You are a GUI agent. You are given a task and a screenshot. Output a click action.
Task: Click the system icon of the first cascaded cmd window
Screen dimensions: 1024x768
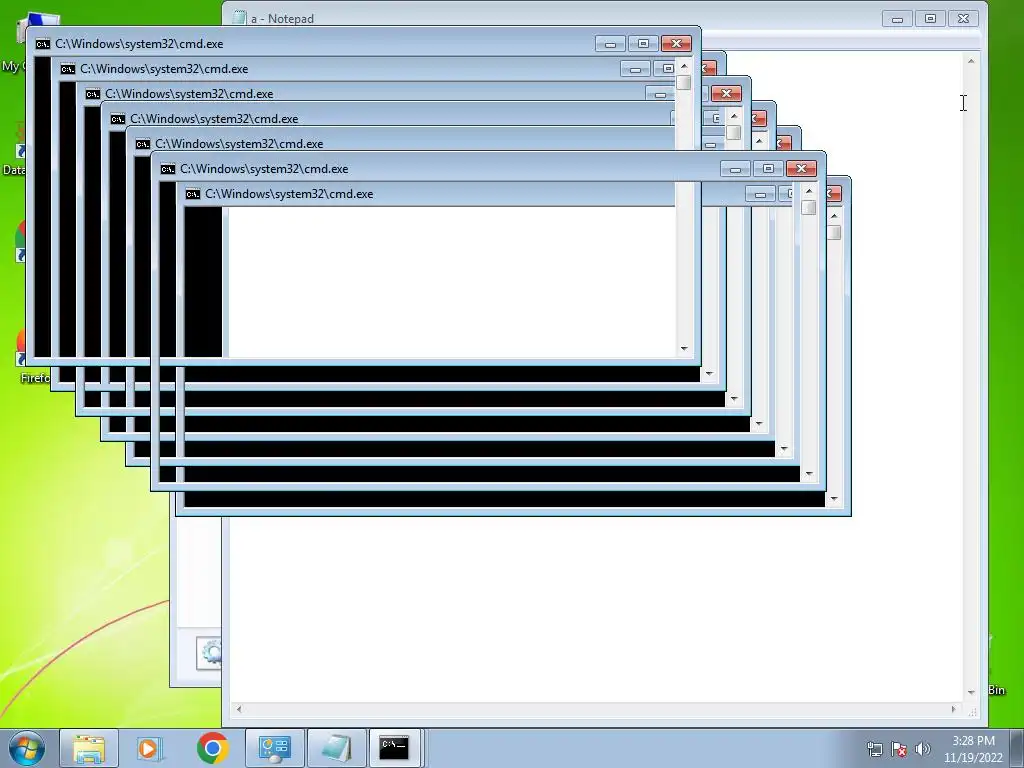[x=43, y=44]
